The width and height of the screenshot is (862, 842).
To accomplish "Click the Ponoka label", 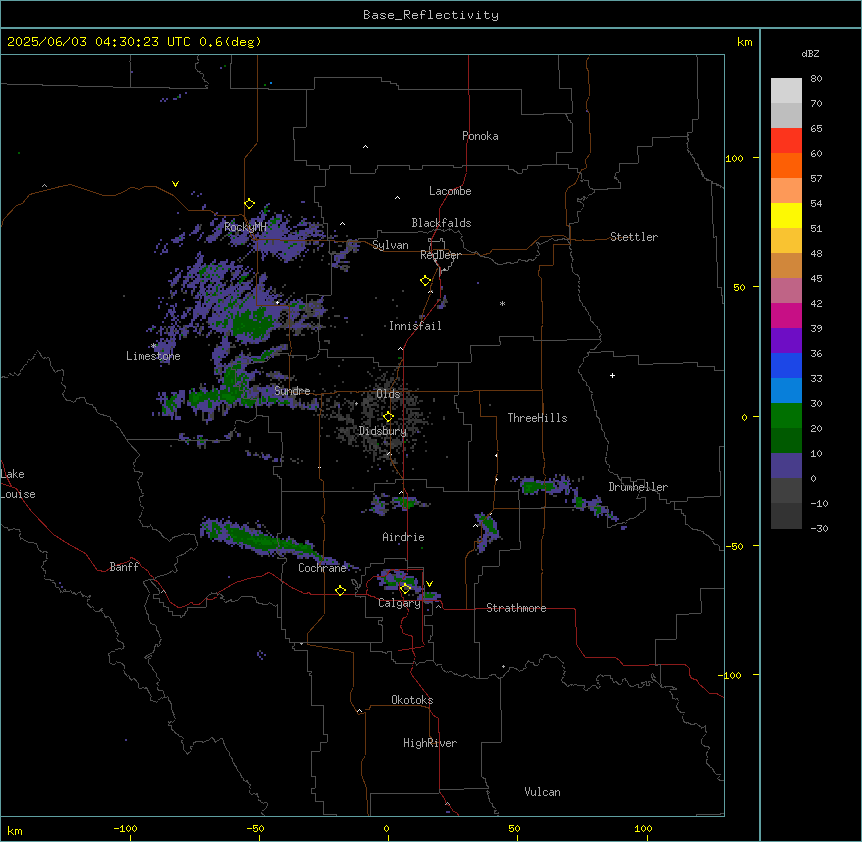I will click(x=480, y=136).
